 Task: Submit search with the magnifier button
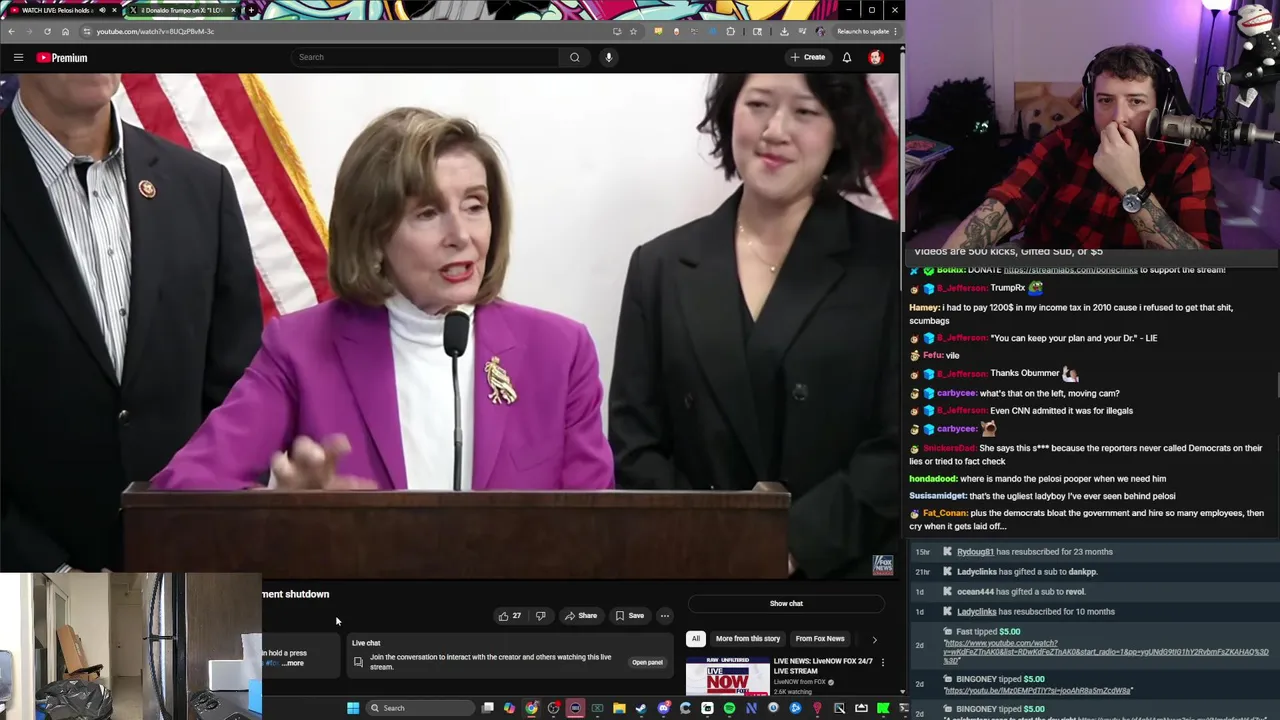(x=574, y=57)
